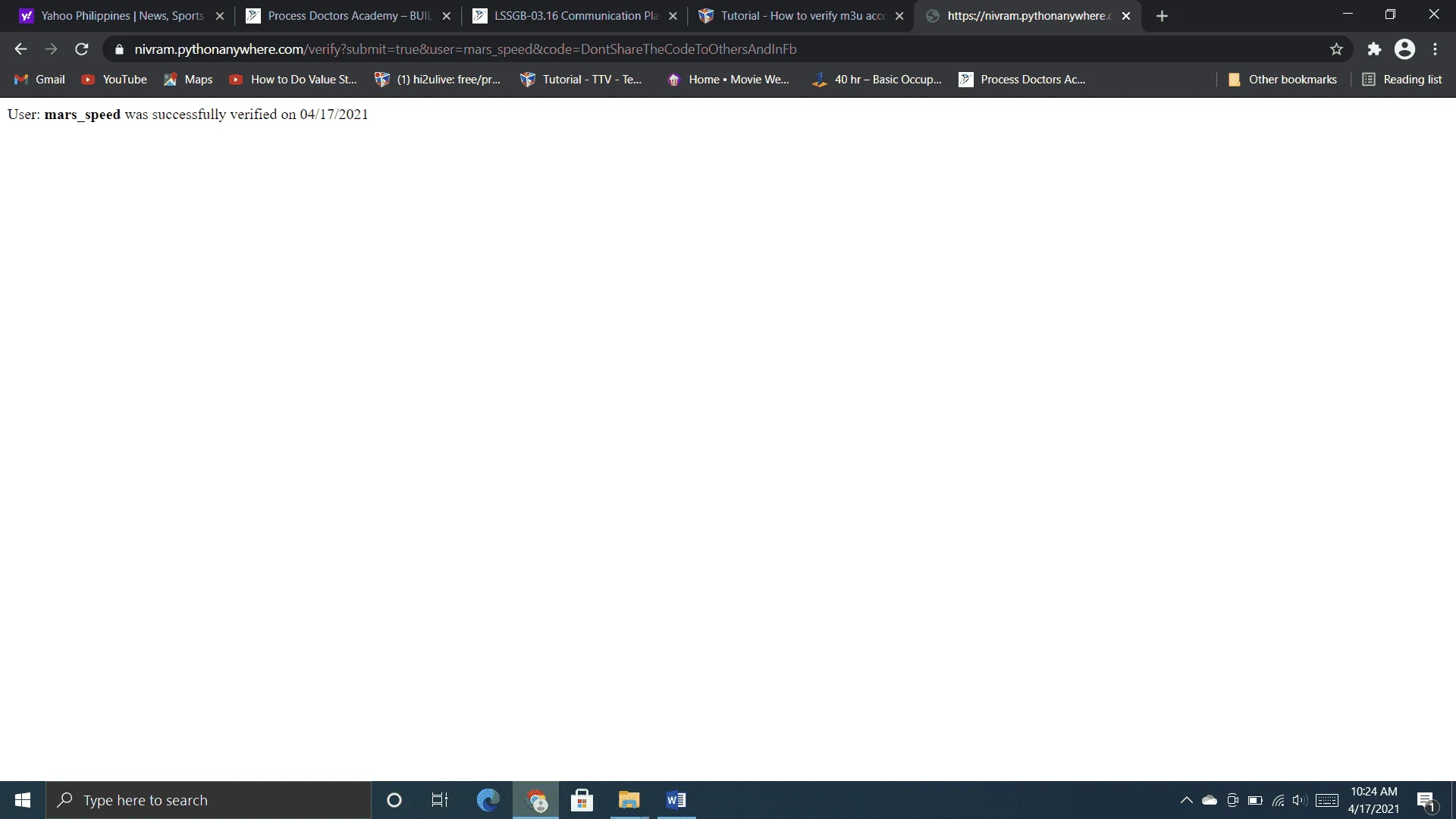Open Tutorial - TTV bookmark

click(581, 80)
